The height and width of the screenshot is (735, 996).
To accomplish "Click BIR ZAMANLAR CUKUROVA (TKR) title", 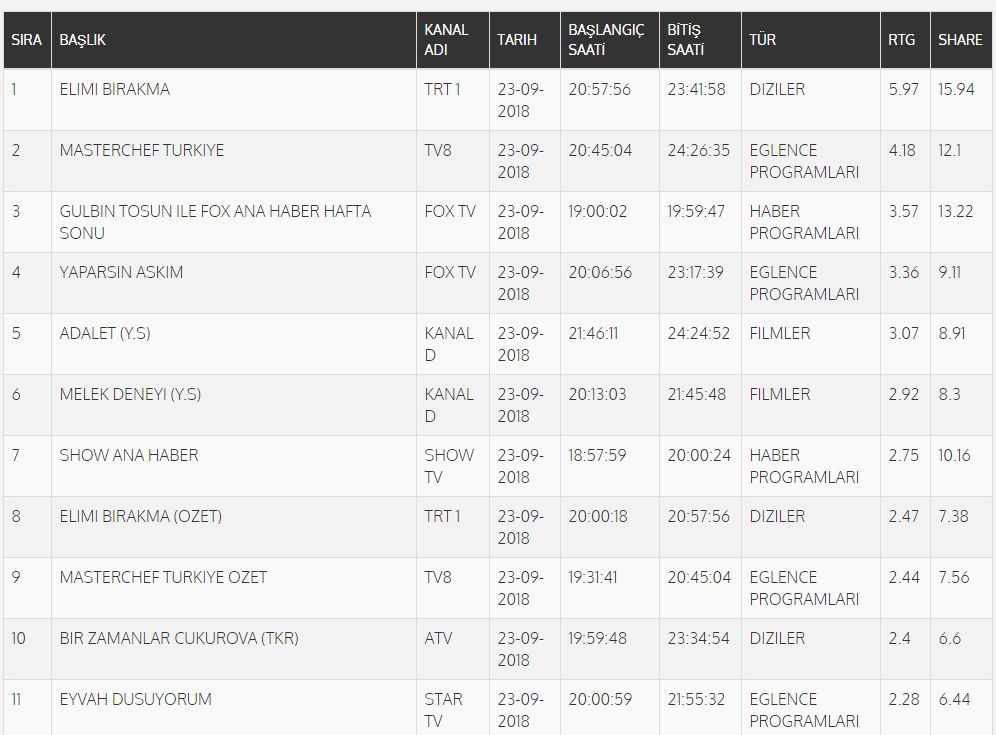I will [x=179, y=638].
